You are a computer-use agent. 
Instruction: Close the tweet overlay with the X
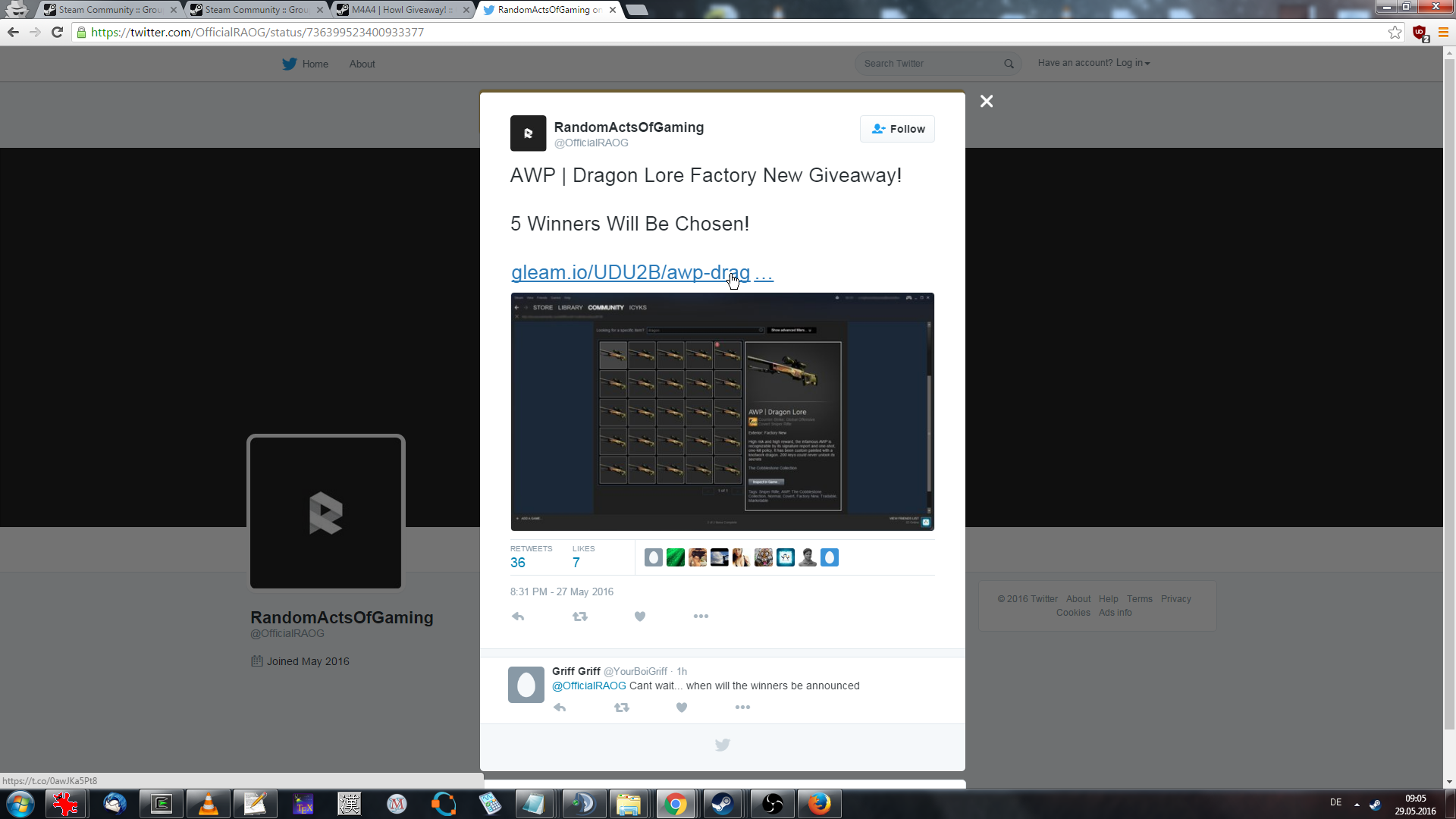pos(986,102)
